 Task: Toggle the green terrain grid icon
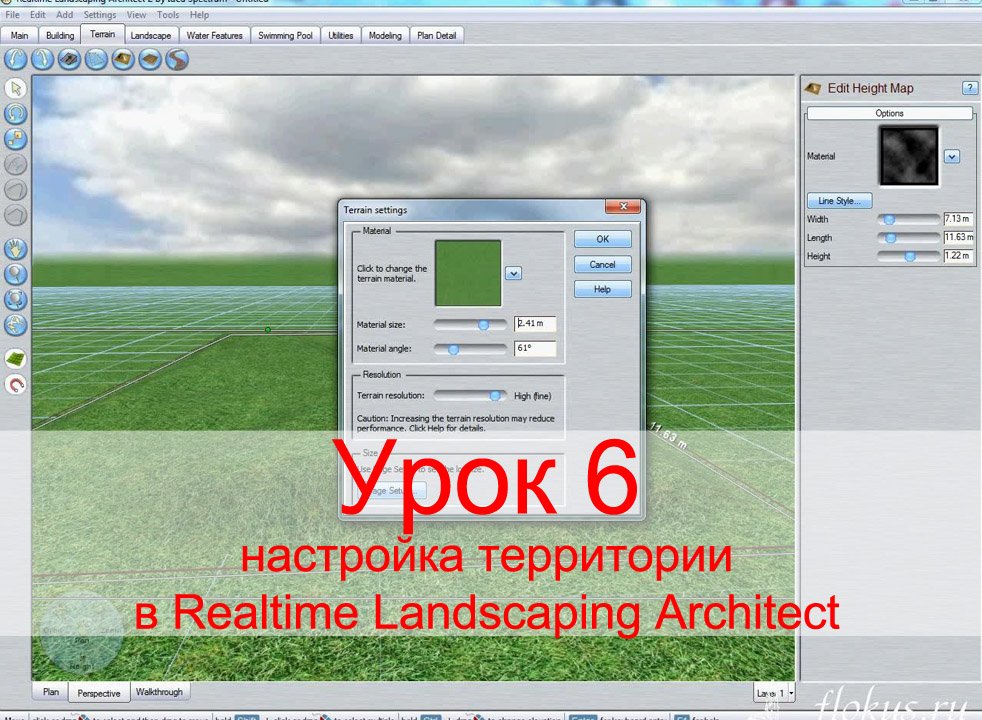pos(16,359)
